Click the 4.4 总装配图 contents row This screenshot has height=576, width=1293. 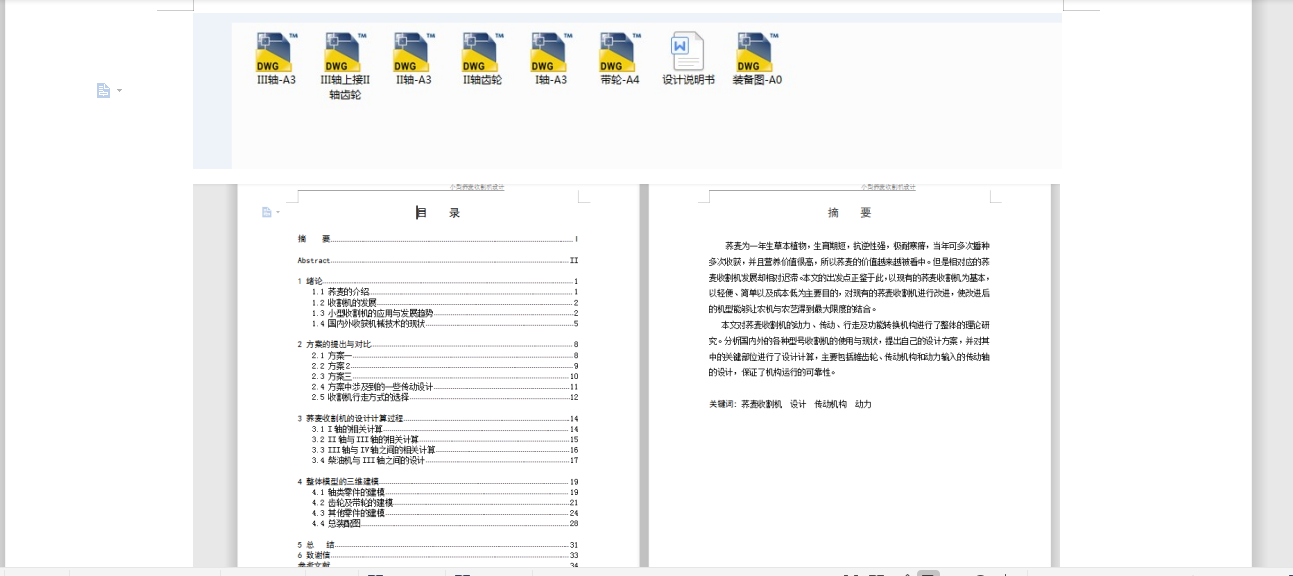[445, 523]
